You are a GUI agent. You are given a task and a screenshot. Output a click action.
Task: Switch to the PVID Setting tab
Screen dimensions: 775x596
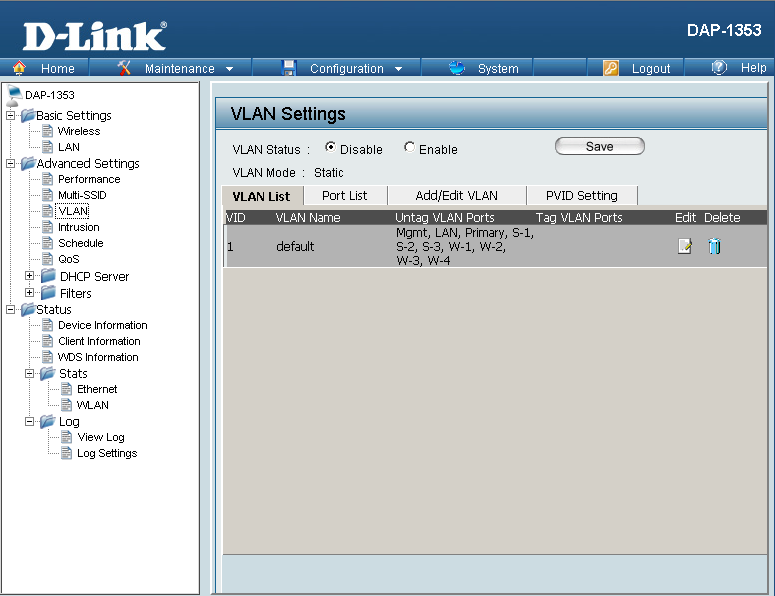(x=582, y=195)
